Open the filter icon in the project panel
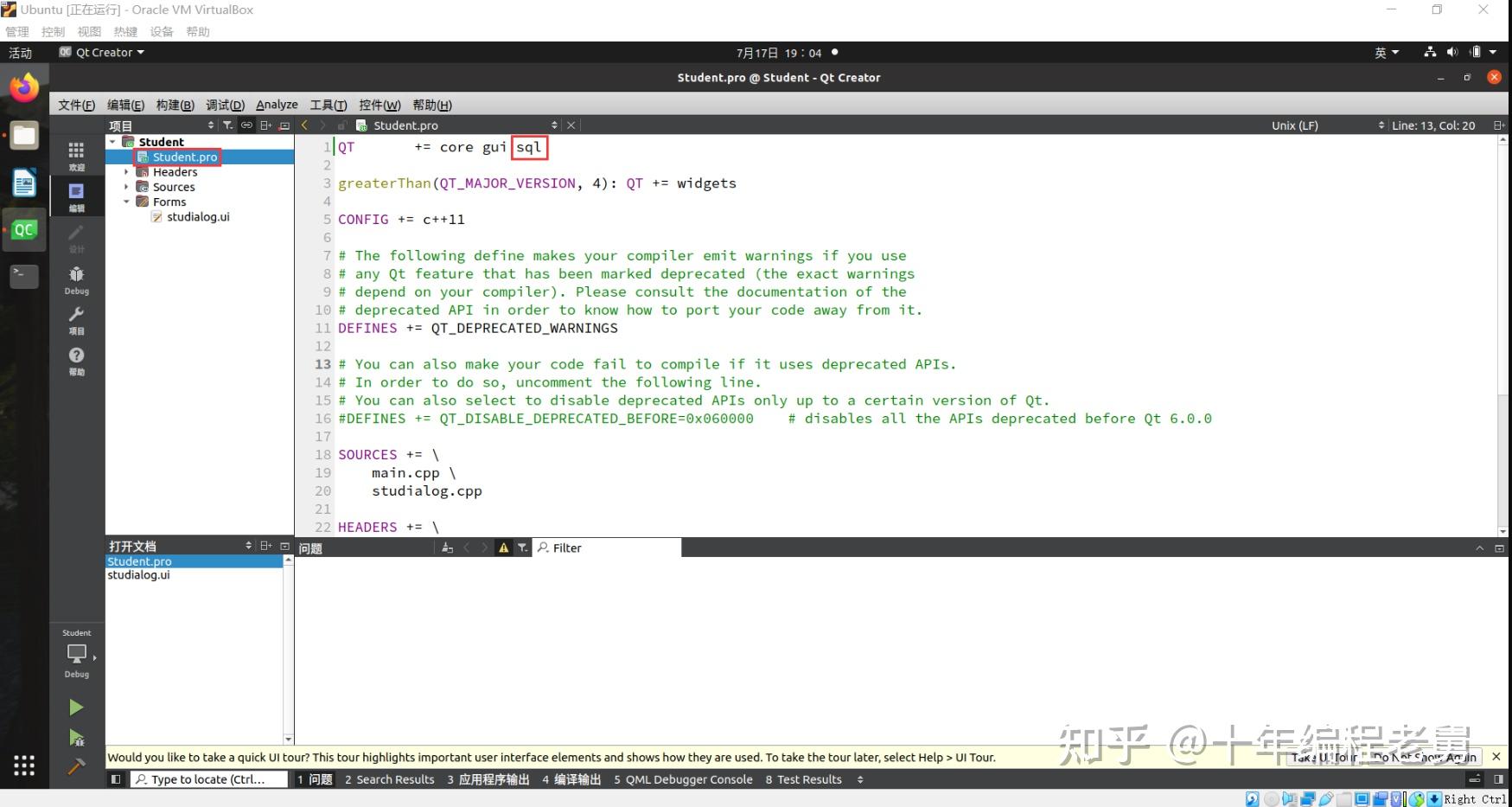Screen dimensions: 1512x807 point(227,125)
